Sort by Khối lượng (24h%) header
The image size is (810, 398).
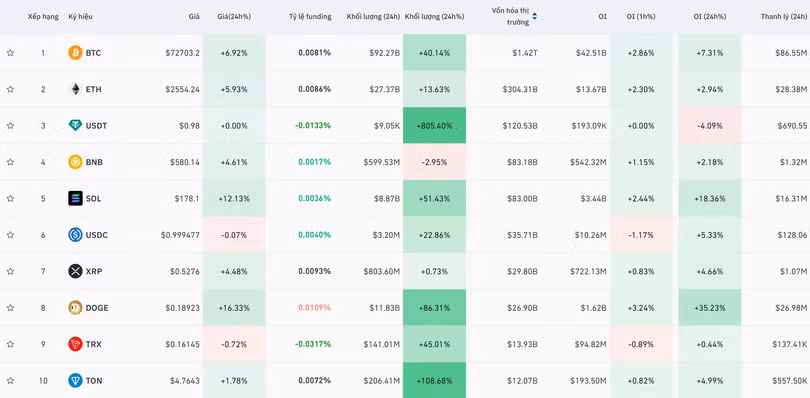click(434, 17)
